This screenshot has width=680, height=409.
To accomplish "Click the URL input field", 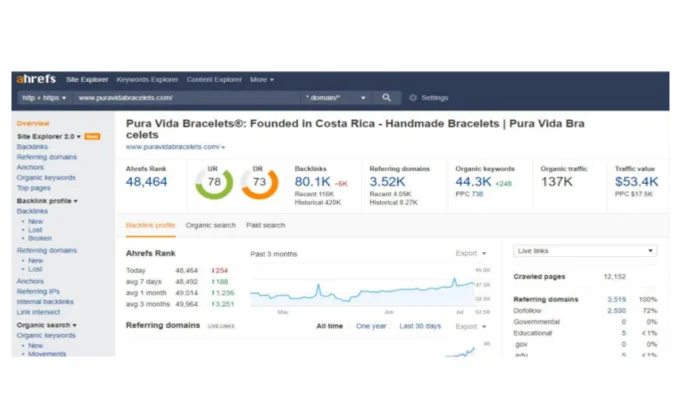I will coord(186,98).
